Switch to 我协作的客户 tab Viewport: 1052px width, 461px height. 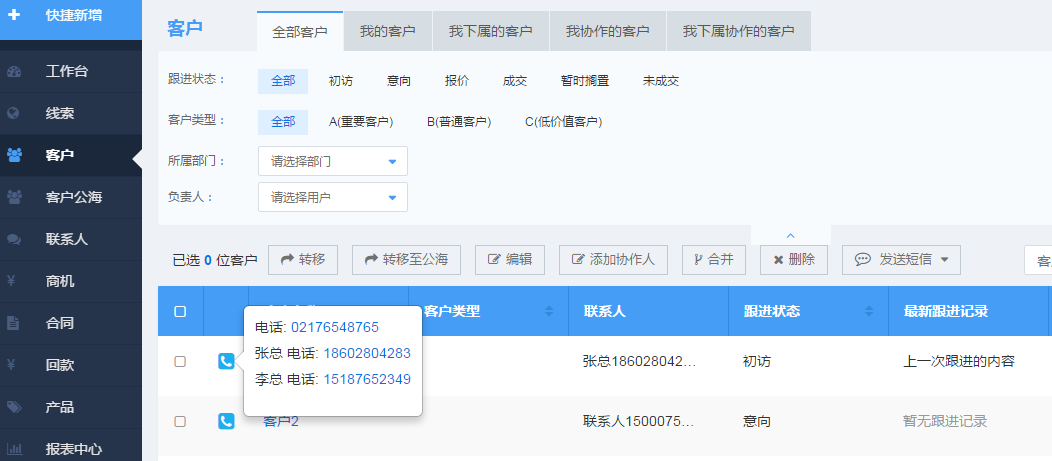607,32
